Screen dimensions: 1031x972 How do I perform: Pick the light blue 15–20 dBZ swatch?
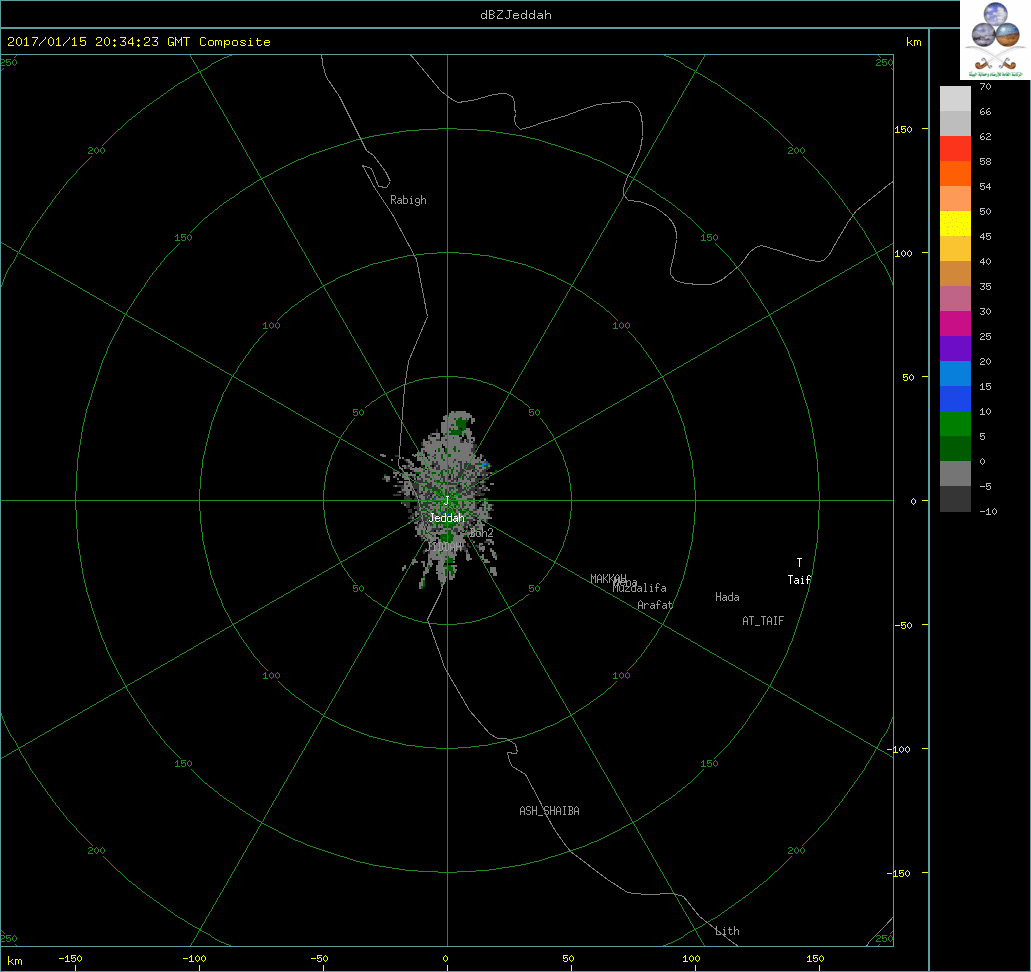click(x=955, y=374)
